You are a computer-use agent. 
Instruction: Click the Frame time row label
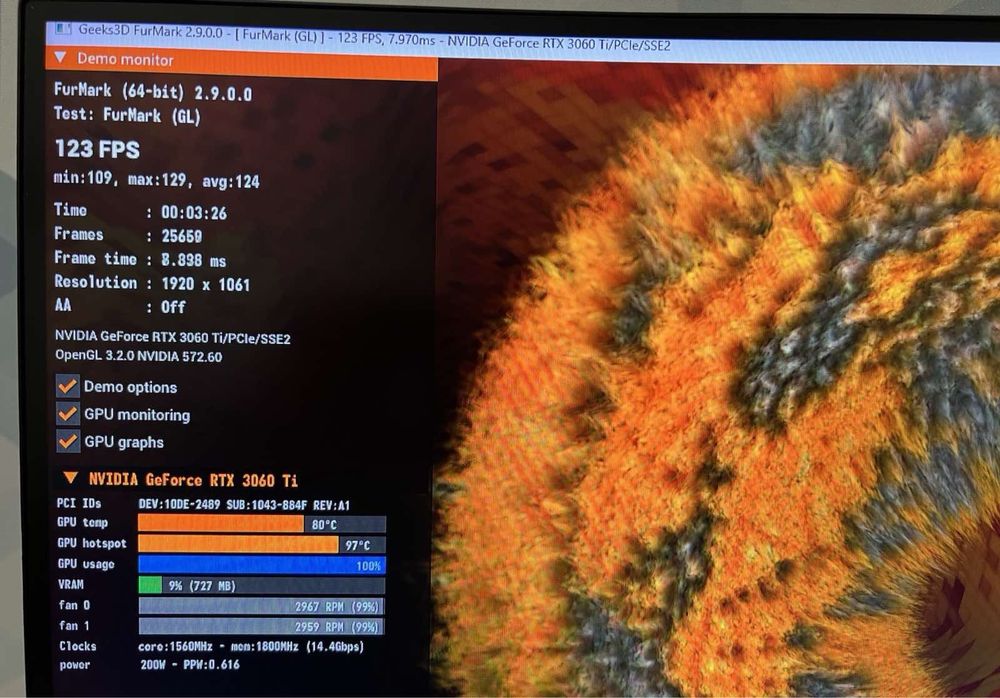(95, 258)
